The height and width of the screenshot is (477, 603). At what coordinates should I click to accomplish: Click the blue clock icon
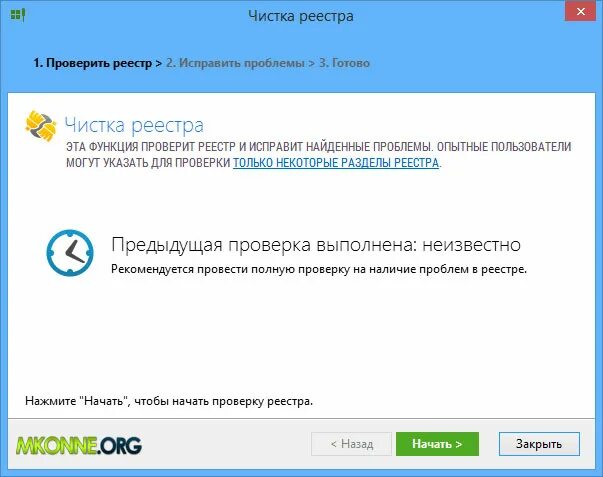coord(70,253)
